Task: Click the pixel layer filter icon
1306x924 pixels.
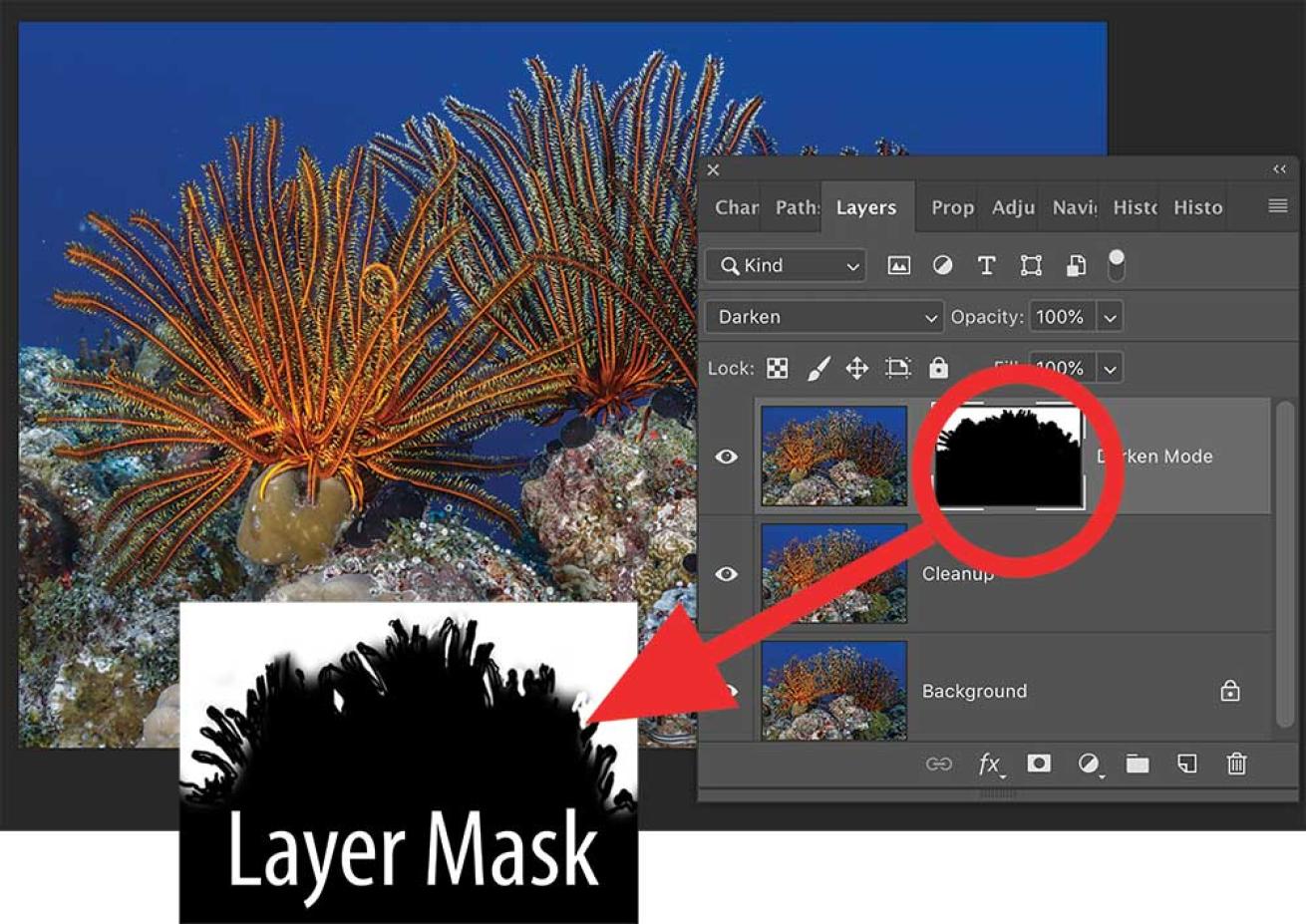Action: [898, 265]
